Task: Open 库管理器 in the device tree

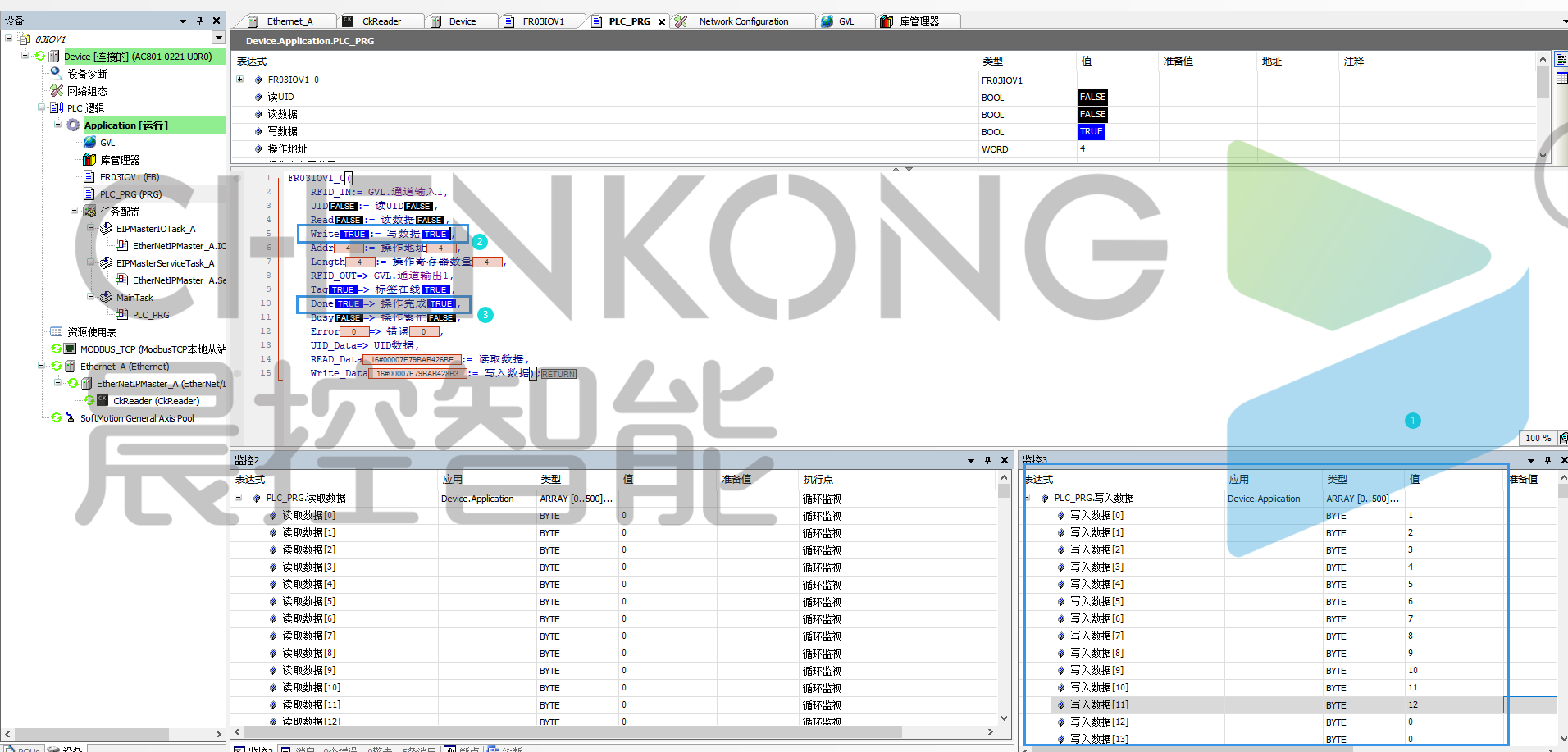Action: [x=120, y=160]
